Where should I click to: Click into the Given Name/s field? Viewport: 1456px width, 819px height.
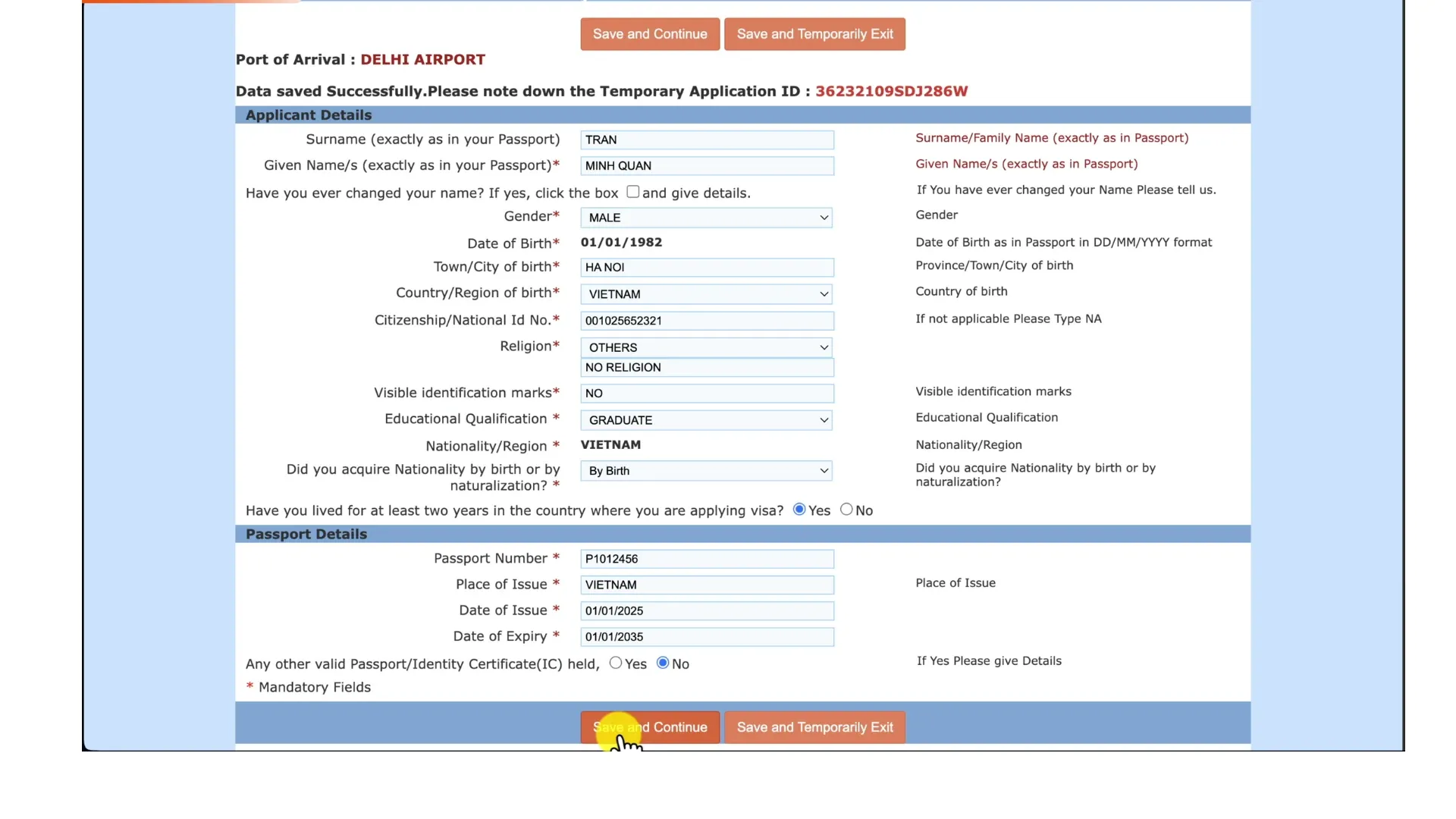click(x=707, y=166)
